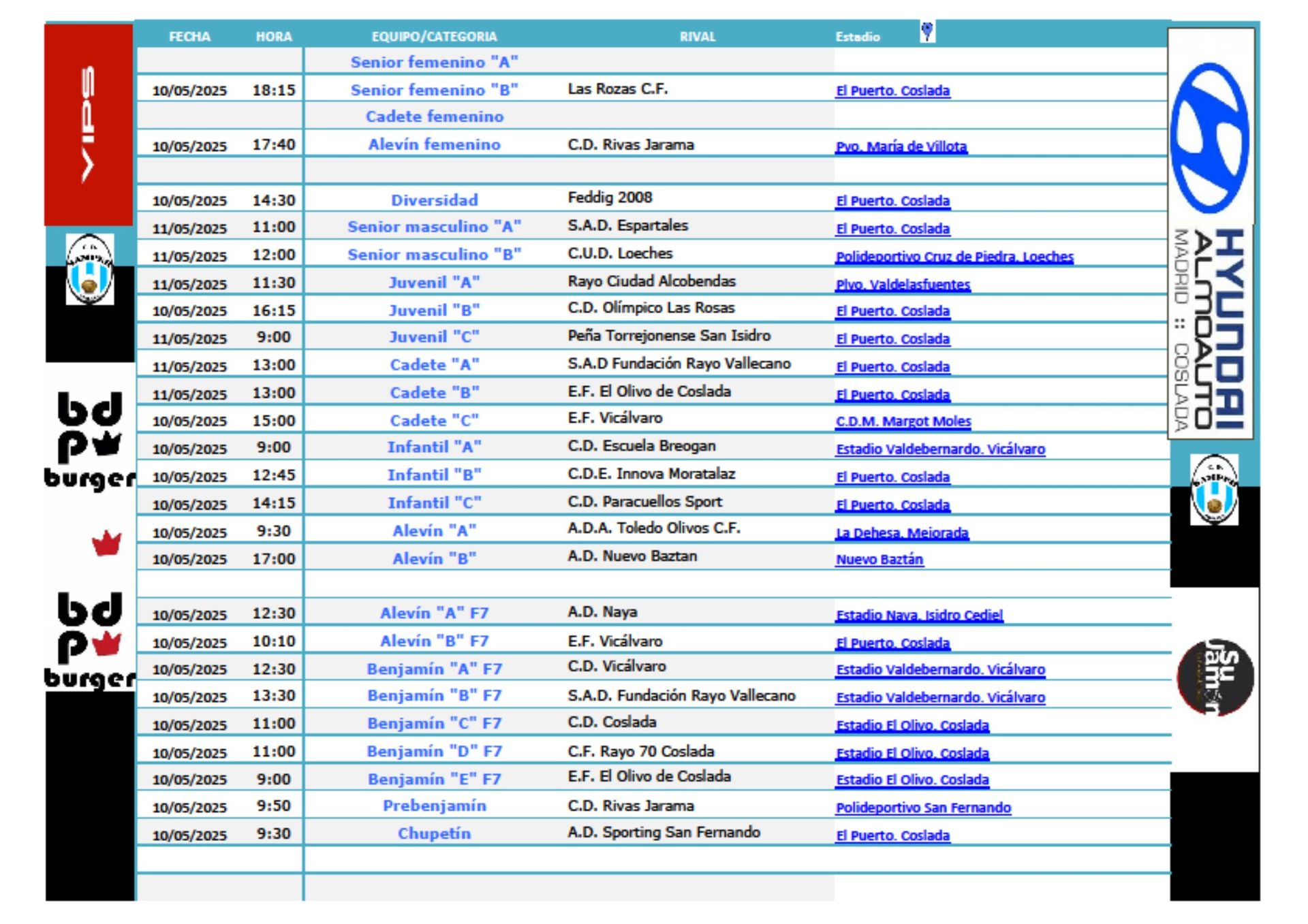
Task: Click rival Rayo Ciudad Alcobendas
Action: 651,282
